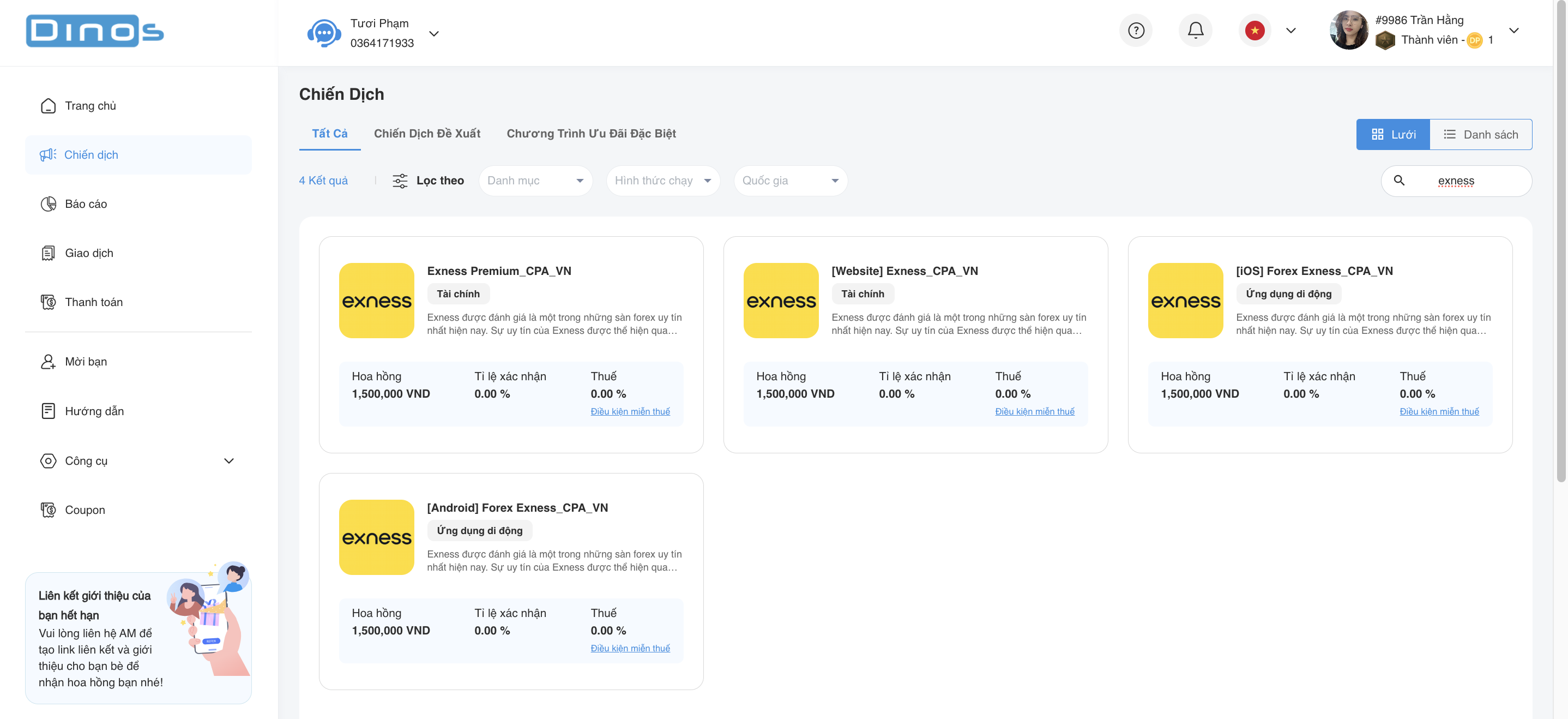The width and height of the screenshot is (1568, 719).
Task: Switch to Lưới grid view
Action: click(1392, 135)
